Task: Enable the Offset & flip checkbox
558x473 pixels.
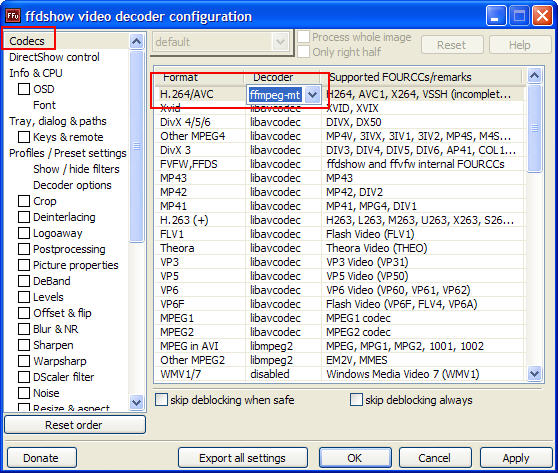Action: point(24,313)
